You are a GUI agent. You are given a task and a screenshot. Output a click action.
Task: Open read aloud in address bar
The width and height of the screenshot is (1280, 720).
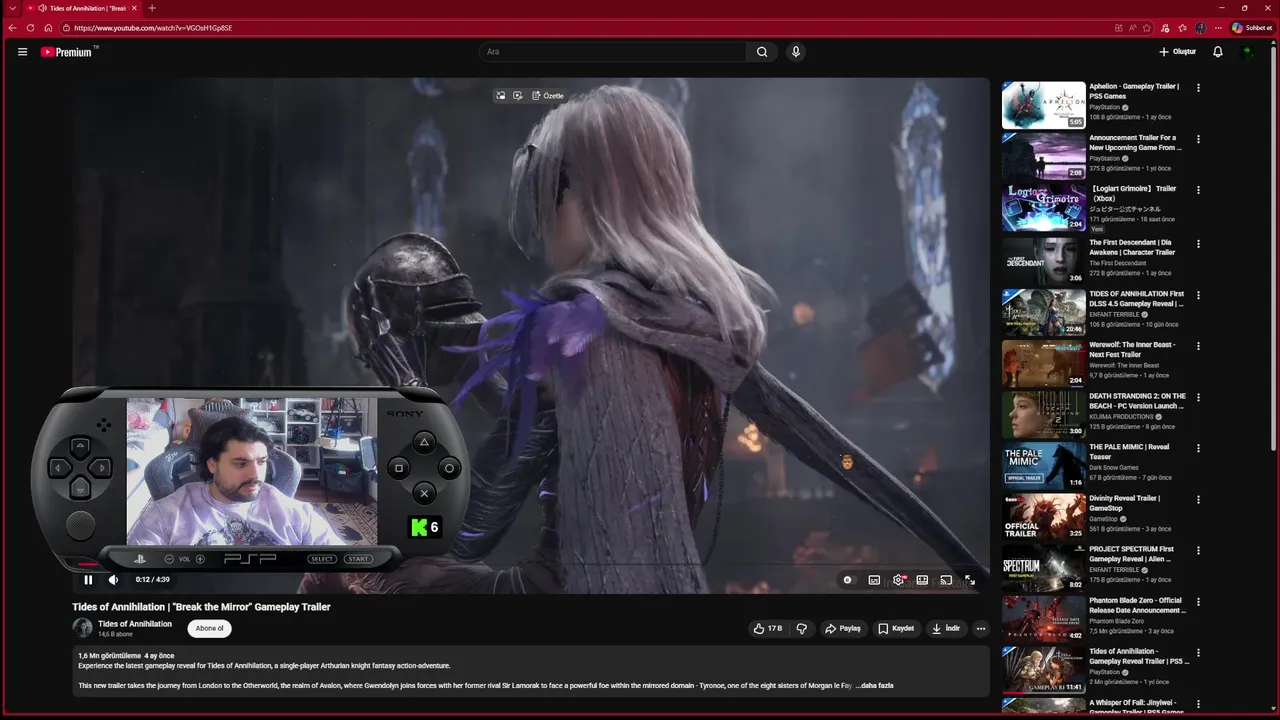click(1132, 28)
